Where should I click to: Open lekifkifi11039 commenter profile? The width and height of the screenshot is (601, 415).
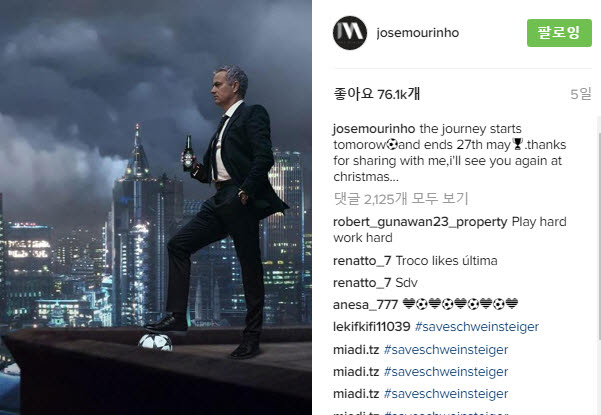click(x=372, y=327)
